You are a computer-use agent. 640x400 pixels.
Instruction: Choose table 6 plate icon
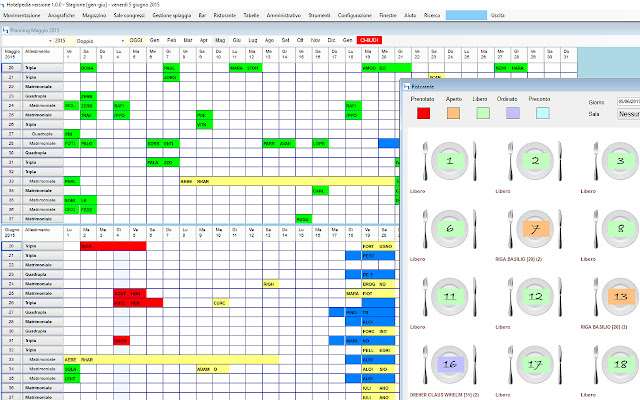point(449,229)
